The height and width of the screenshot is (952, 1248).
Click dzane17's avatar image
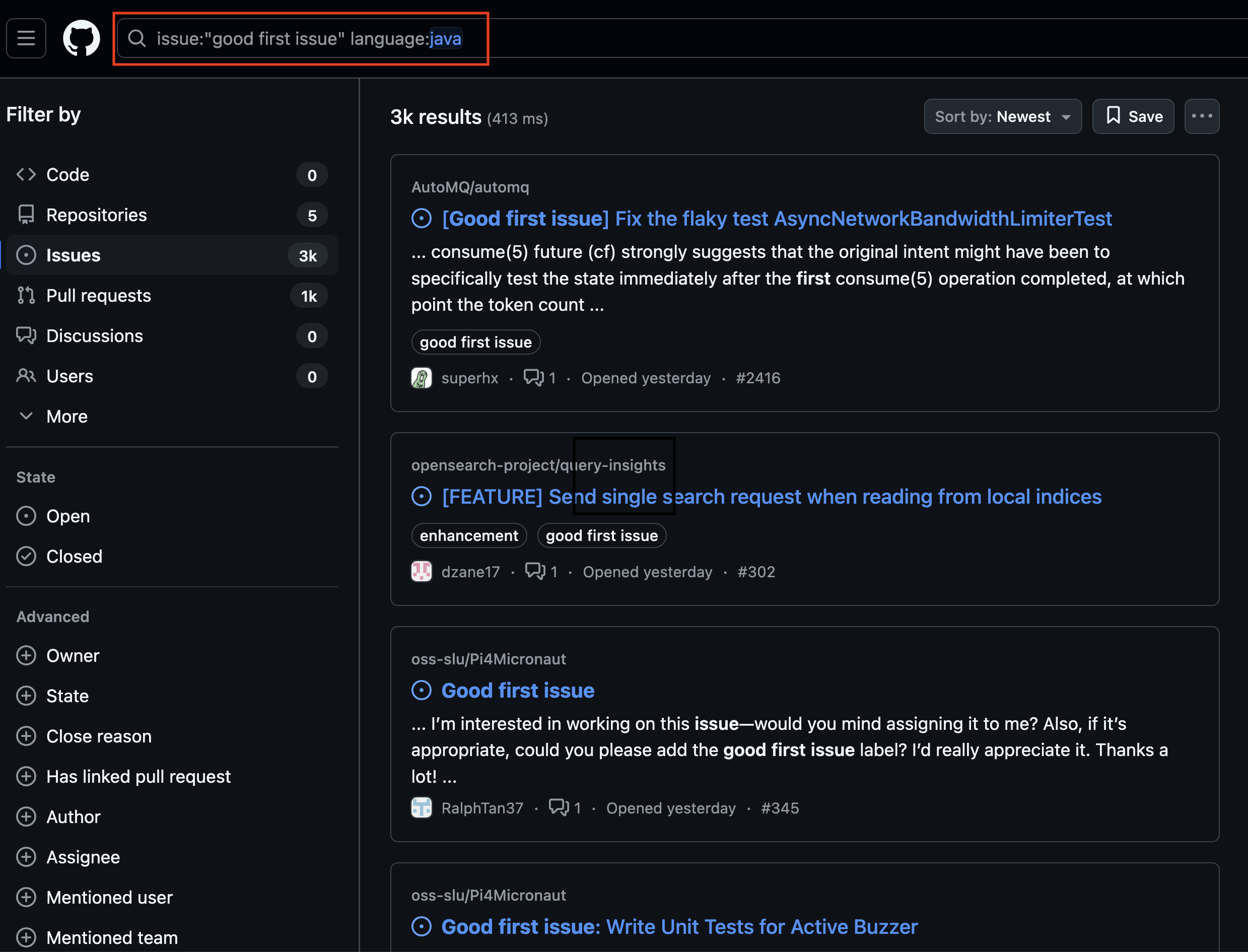pos(422,572)
